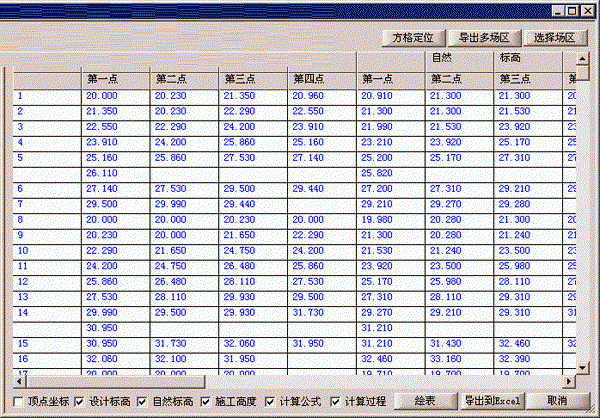600x418 pixels.
Task: Maximize the window
Action: [x=572, y=11]
